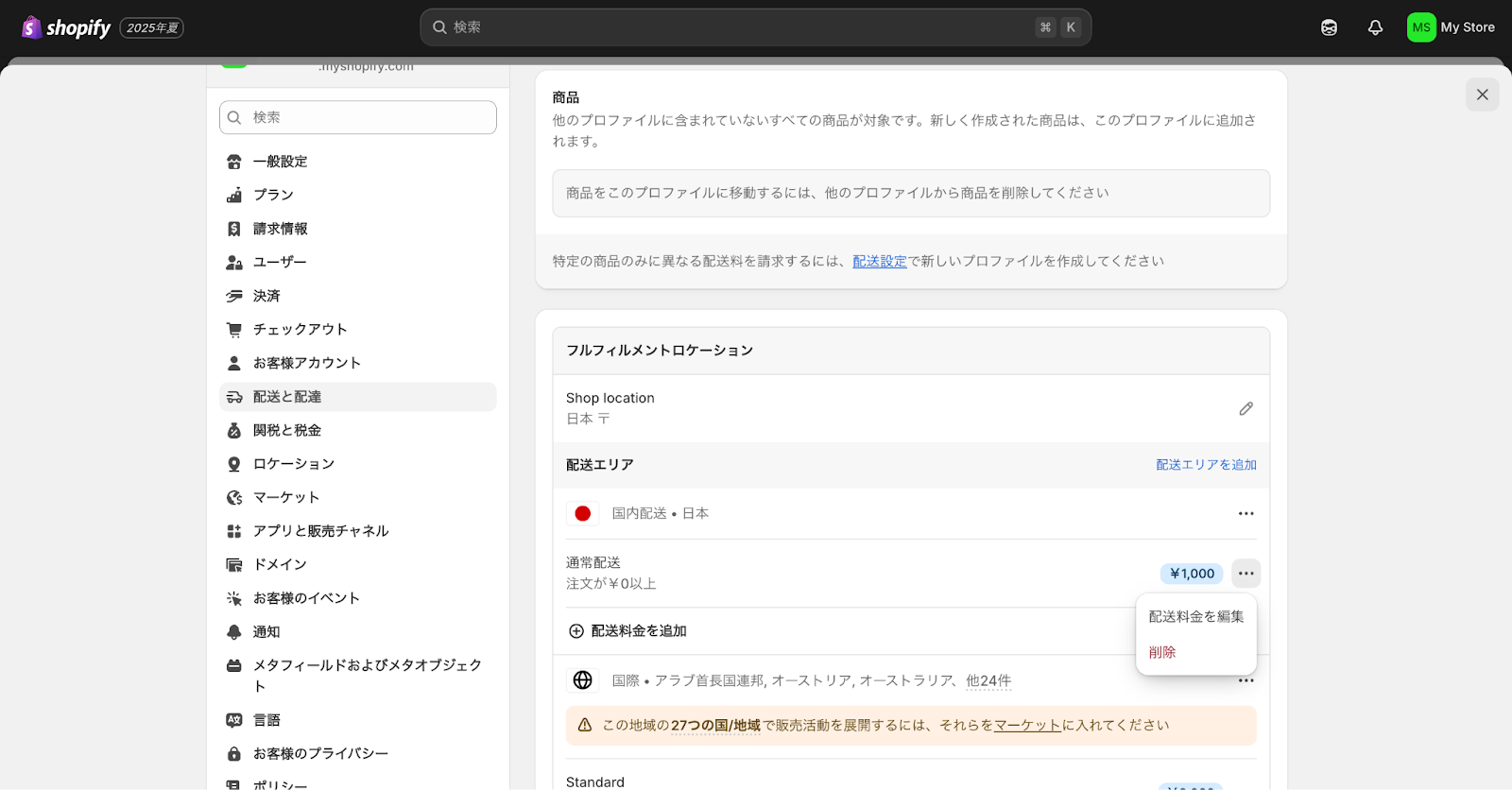Click the 国際 zone globe icon
Screen dimensions: 1512x790
pos(583,680)
